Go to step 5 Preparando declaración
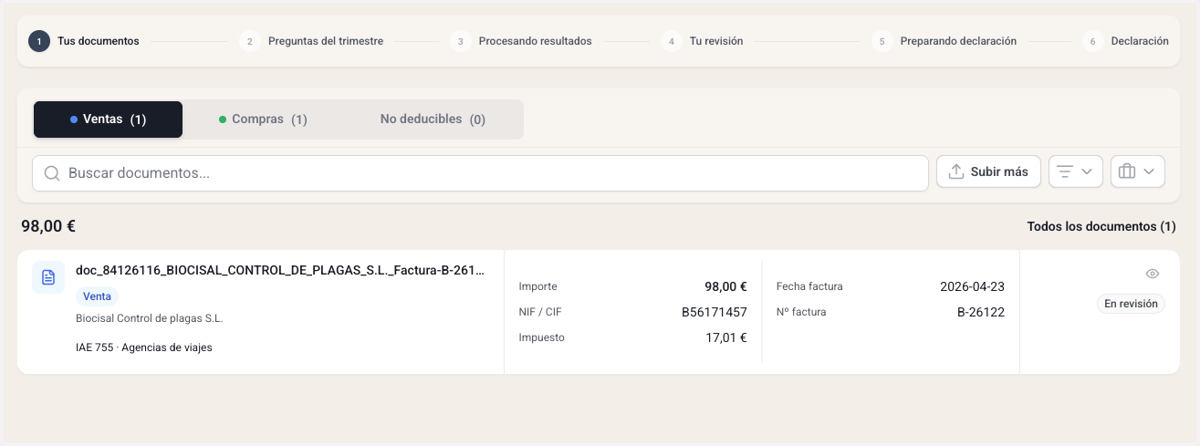Screen dimensions: 1200x446 click(944, 41)
